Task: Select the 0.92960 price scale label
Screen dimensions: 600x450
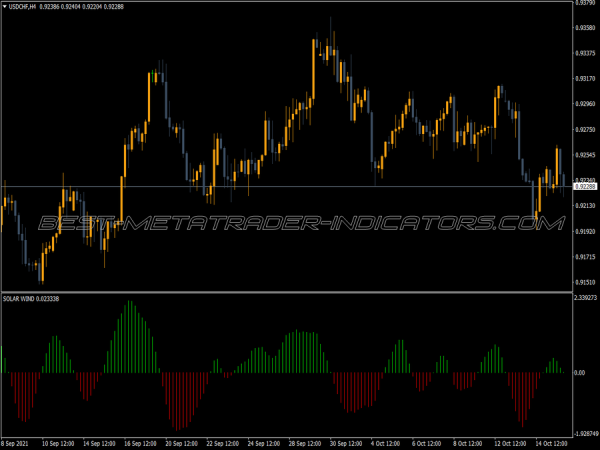Action: tap(585, 104)
